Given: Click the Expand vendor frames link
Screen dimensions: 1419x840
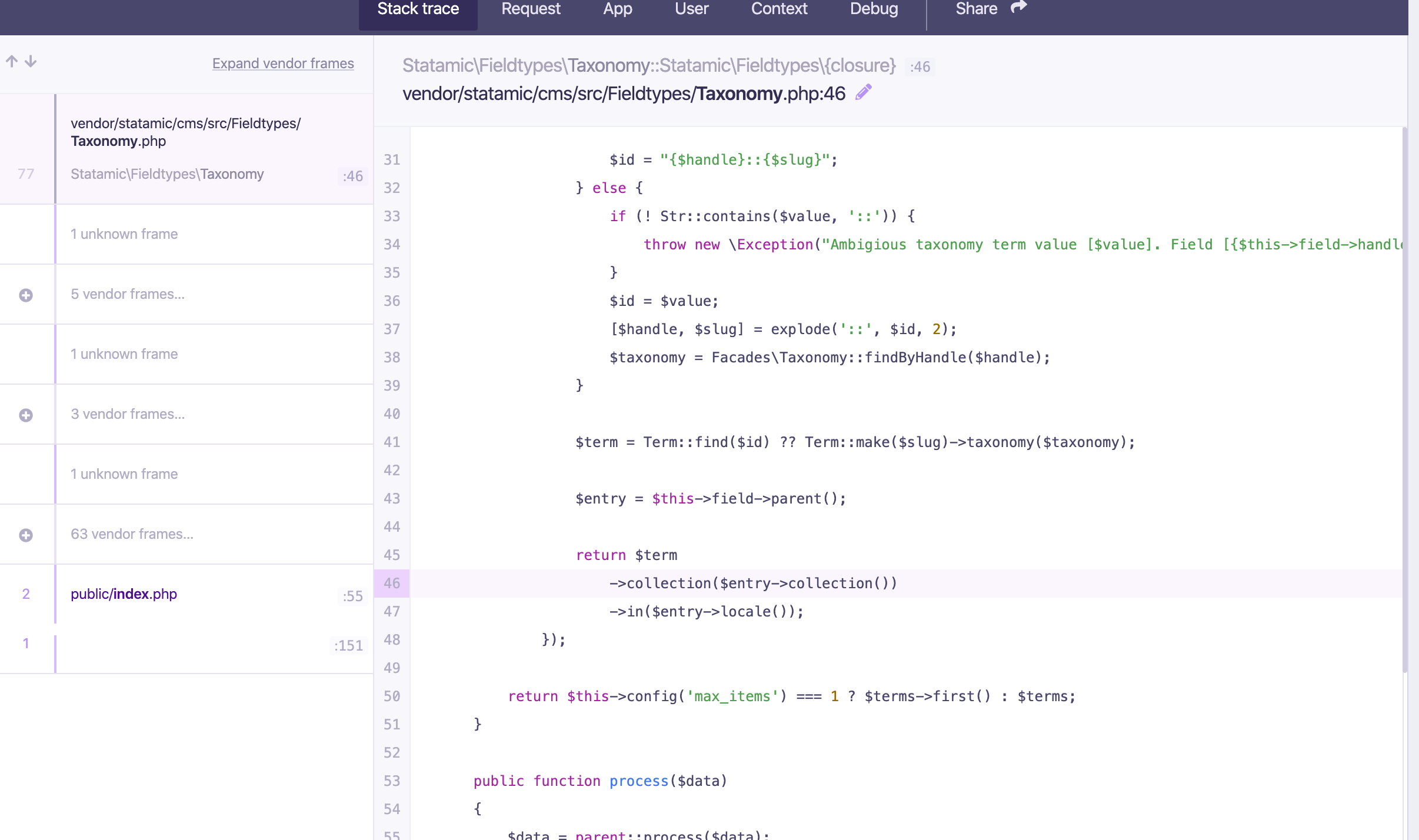Looking at the screenshot, I should click(x=283, y=64).
